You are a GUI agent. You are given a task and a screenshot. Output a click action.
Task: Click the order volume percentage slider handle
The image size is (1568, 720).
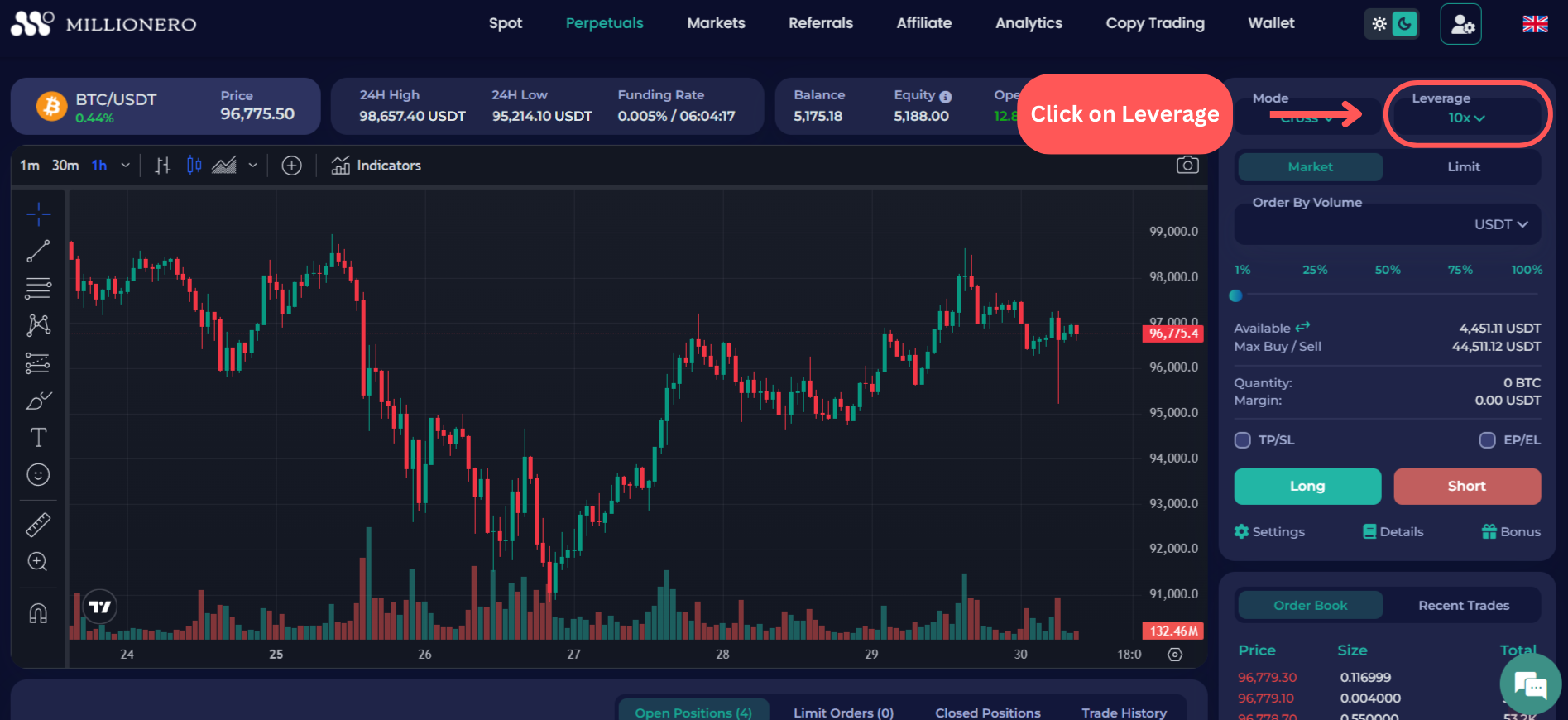click(x=1236, y=295)
